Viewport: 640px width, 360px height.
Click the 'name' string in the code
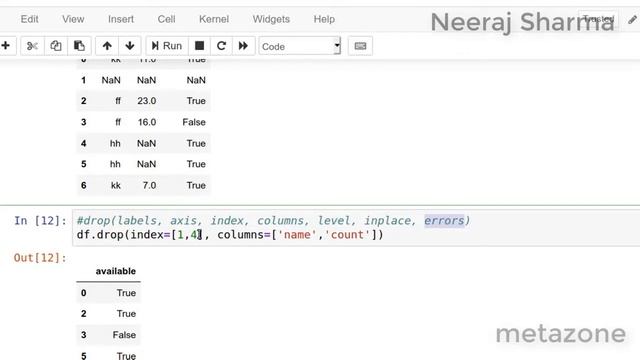297,235
